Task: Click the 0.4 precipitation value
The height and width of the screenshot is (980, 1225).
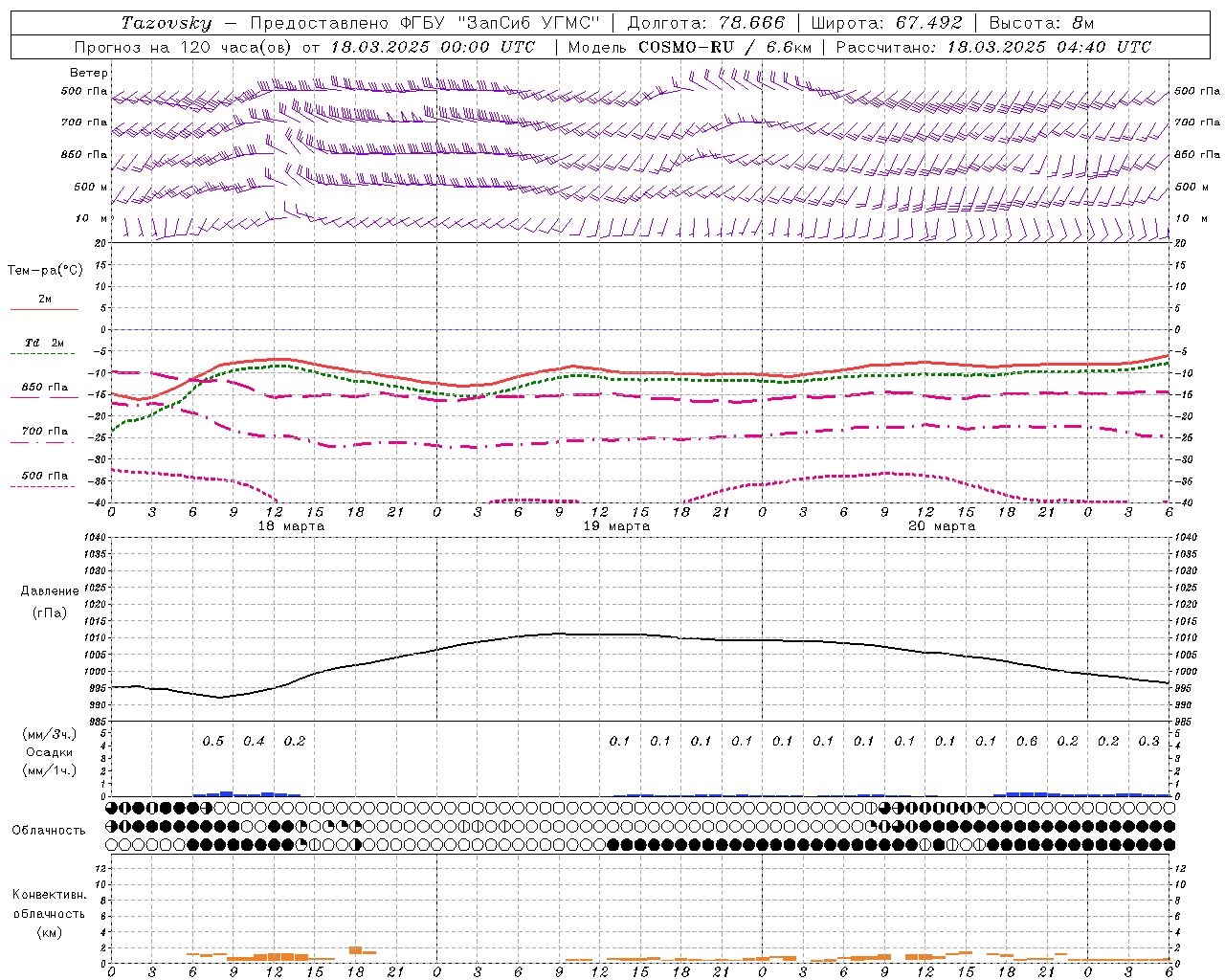Action: point(254,742)
